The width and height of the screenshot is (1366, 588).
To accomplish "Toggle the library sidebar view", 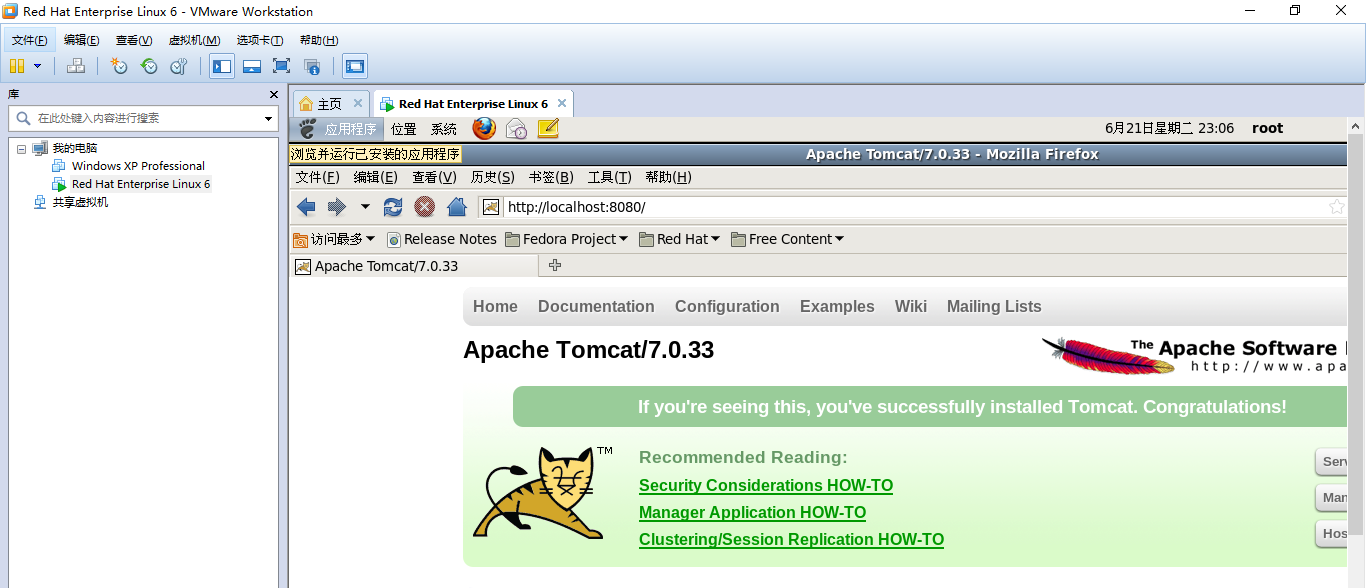I will click(x=222, y=66).
